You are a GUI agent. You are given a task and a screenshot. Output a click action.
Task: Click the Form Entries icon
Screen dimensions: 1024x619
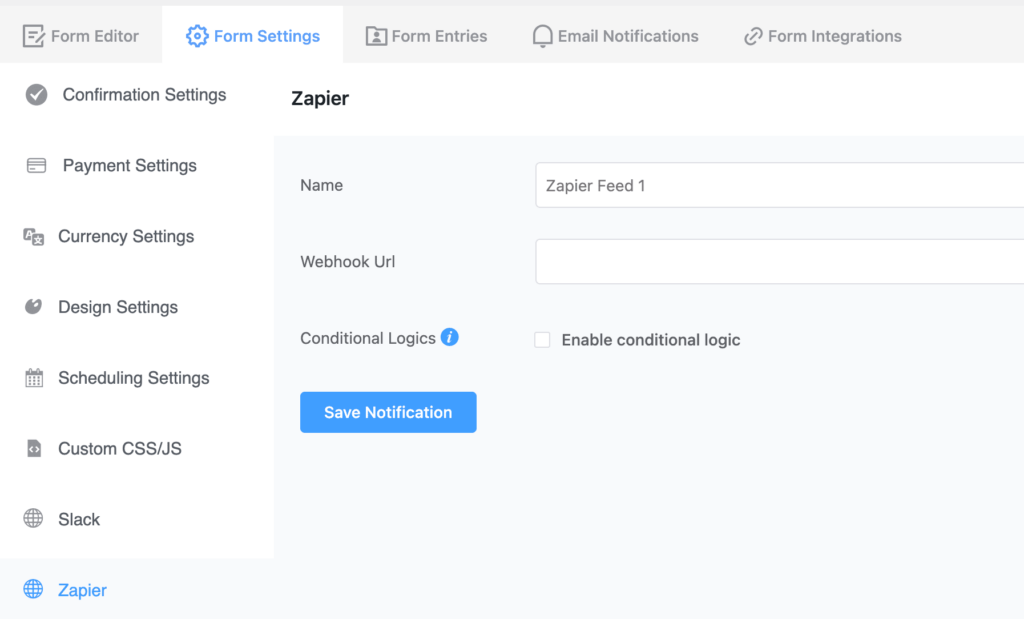tap(374, 35)
